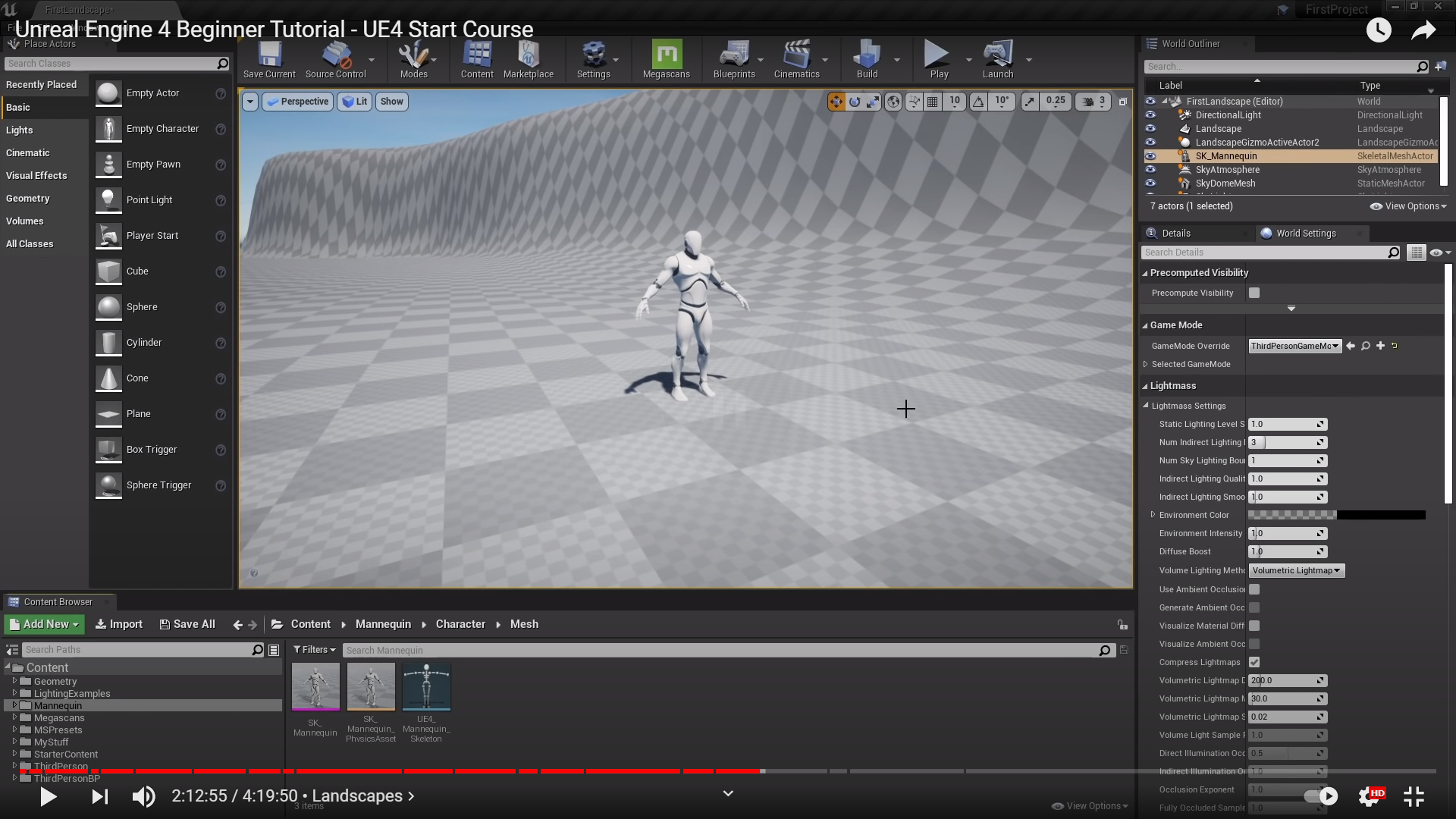Screen dimensions: 1456x819
Task: Adjust Num Indirect Lighting Bounces slider field
Action: click(x=1288, y=442)
